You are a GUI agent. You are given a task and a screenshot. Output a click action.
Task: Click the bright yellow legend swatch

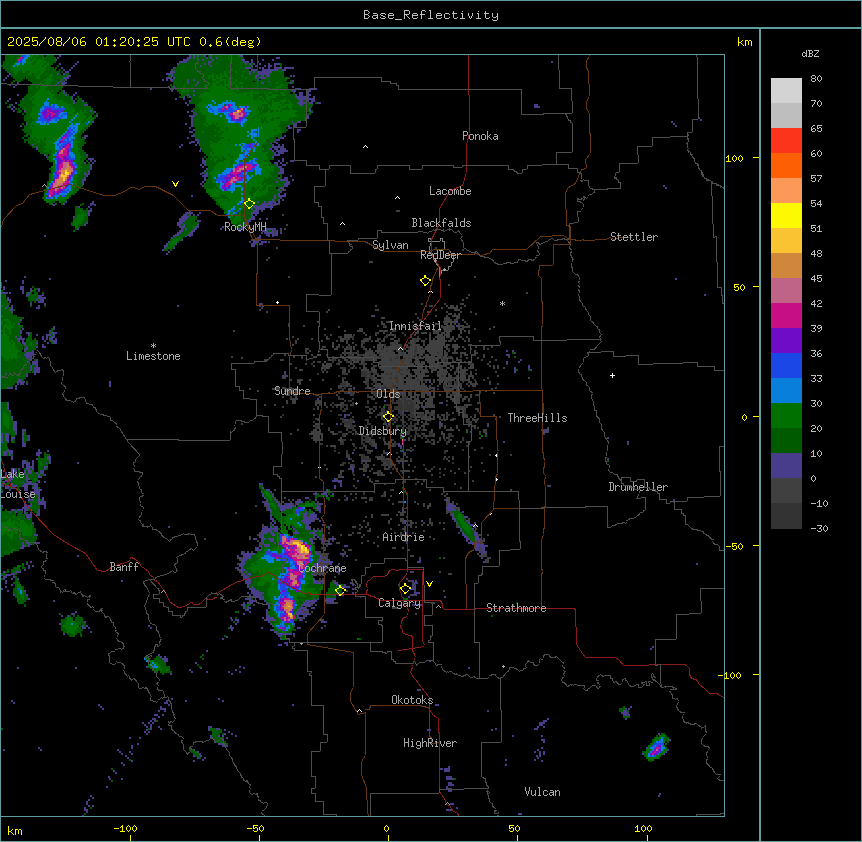coord(786,215)
